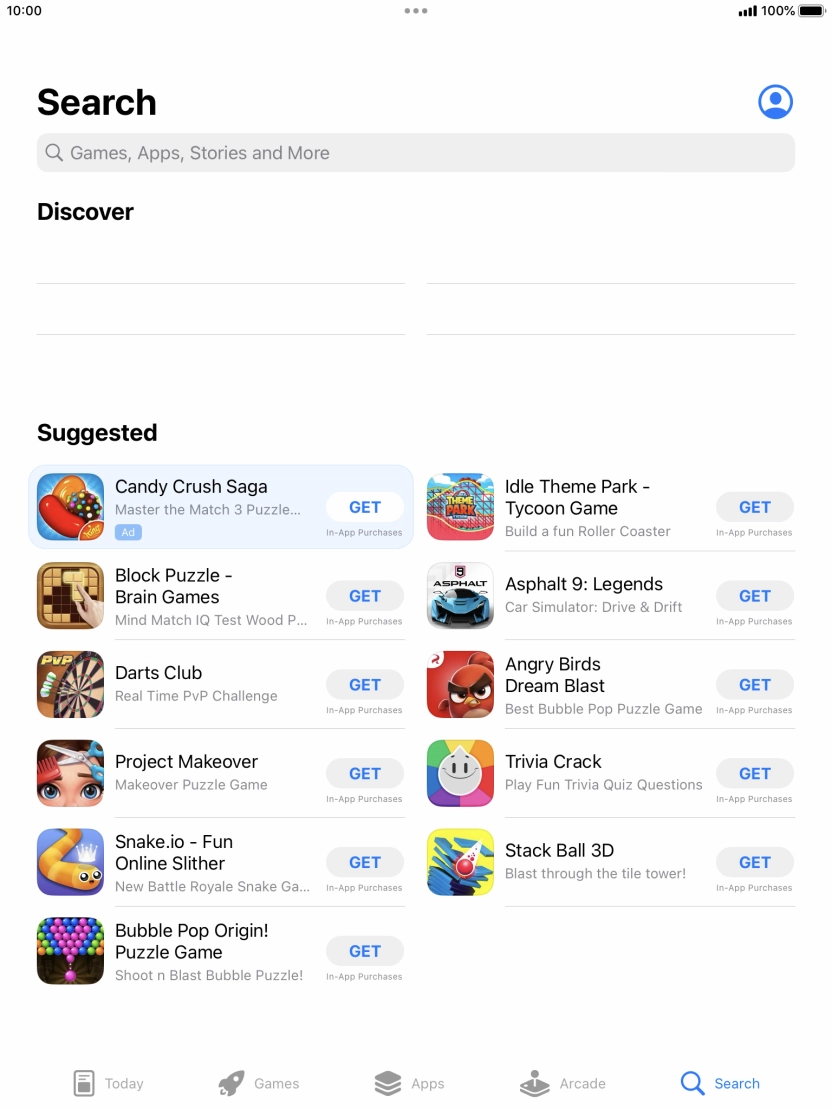Open the Snake.io app icon

click(x=70, y=862)
